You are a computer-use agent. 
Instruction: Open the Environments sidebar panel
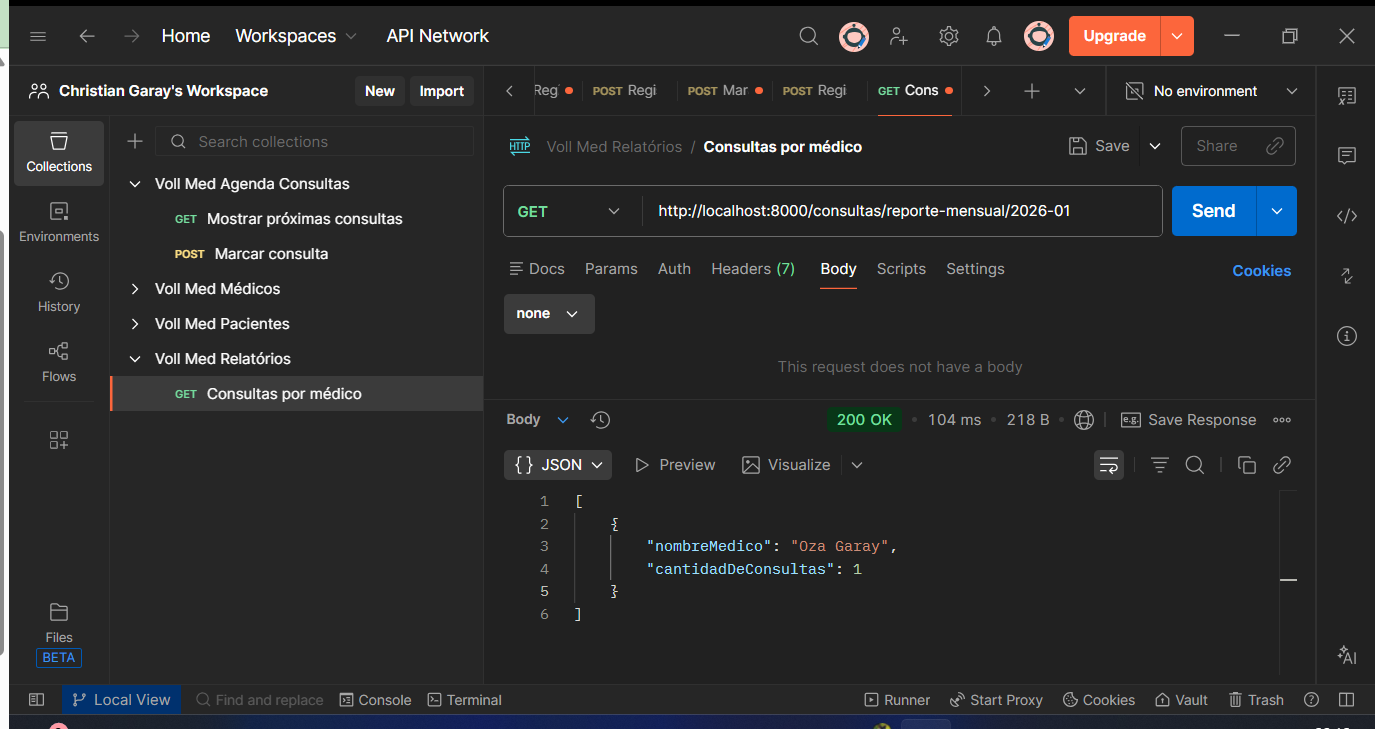(x=59, y=222)
